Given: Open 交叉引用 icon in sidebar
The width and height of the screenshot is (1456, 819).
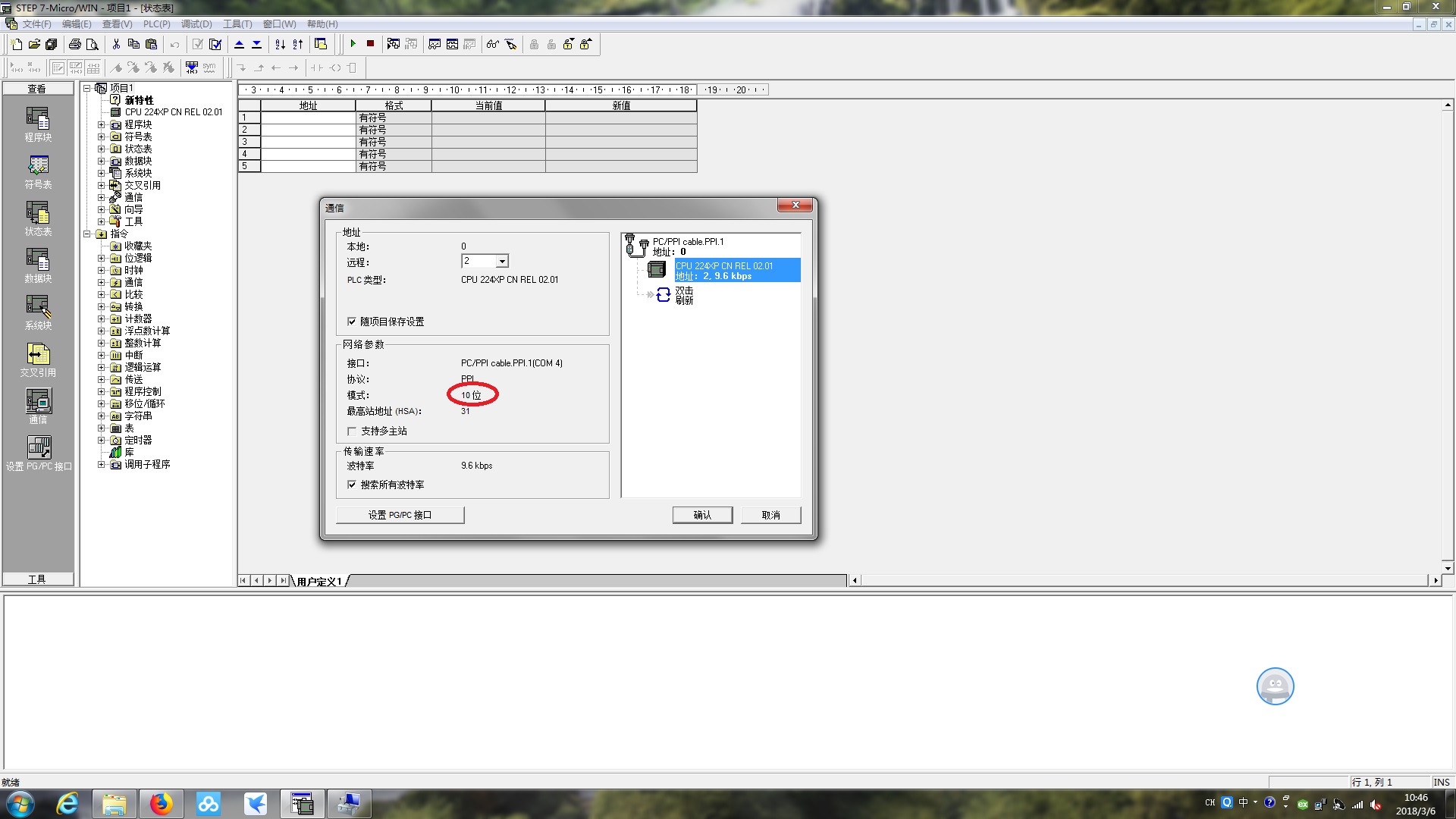Looking at the screenshot, I should coord(38,353).
